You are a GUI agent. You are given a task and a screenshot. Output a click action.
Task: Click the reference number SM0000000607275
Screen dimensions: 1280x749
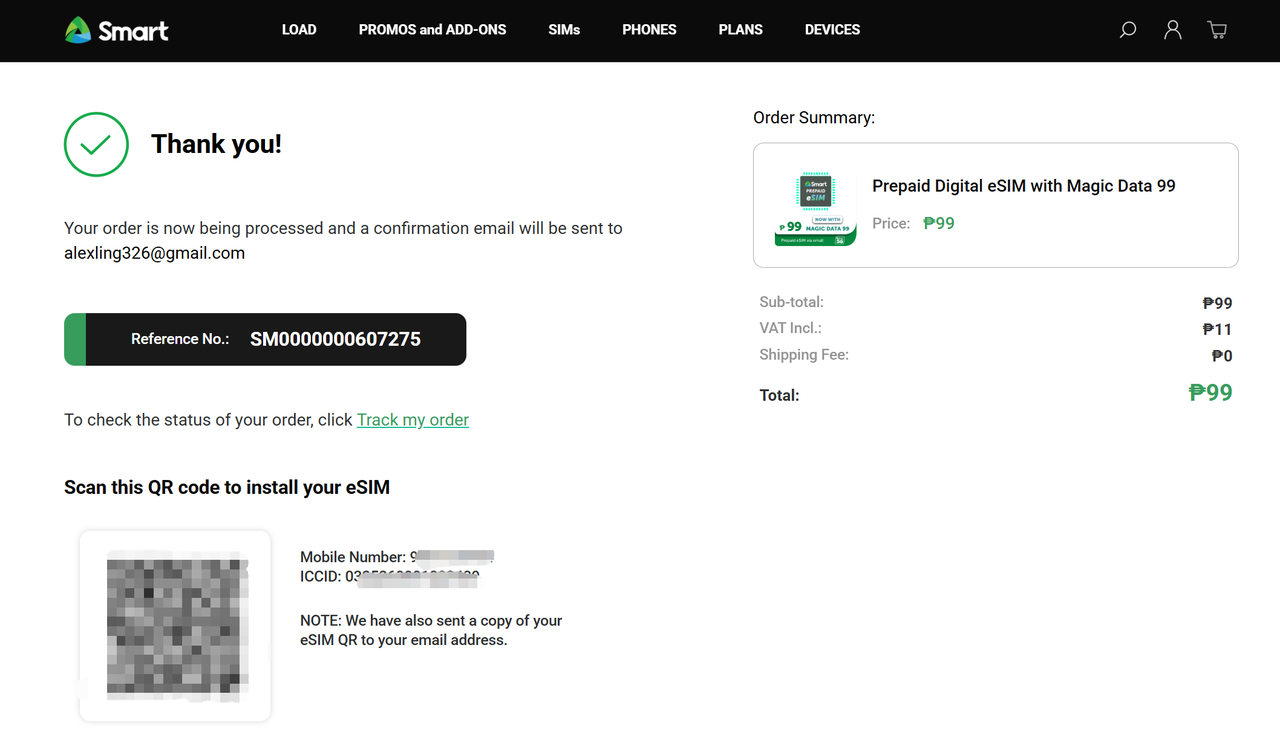(335, 339)
